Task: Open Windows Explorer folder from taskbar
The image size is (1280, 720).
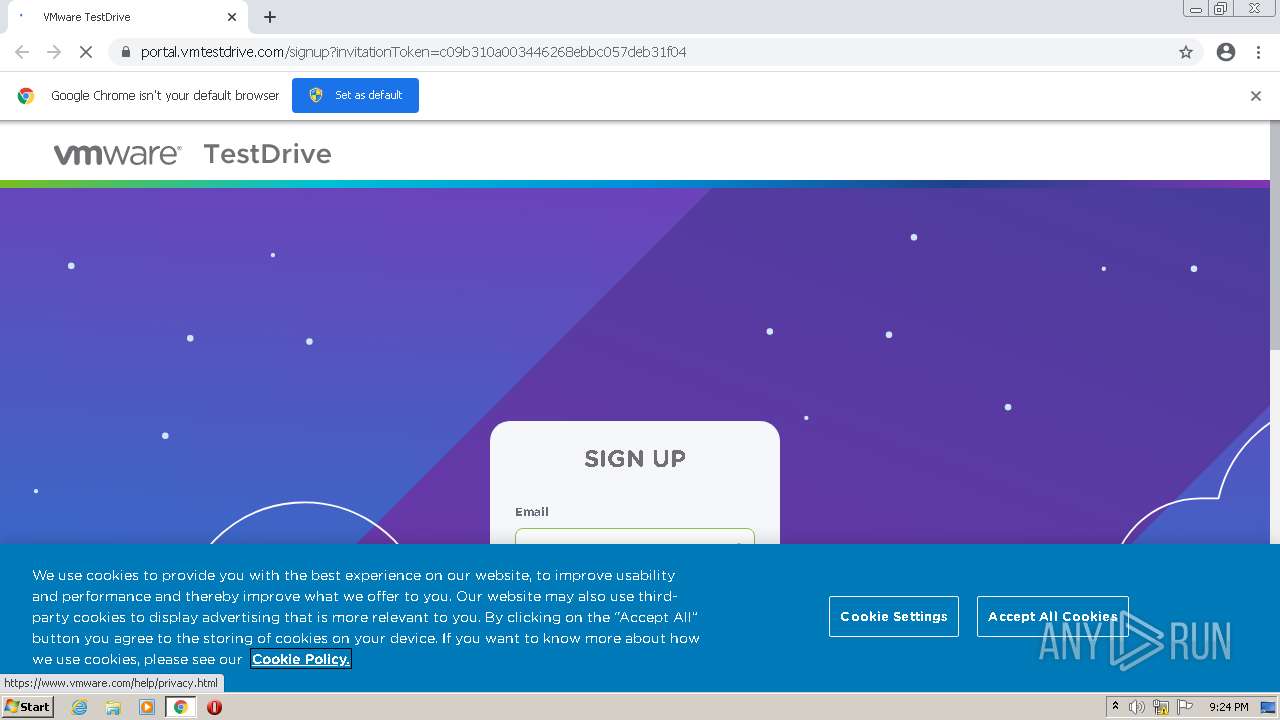Action: [113, 707]
